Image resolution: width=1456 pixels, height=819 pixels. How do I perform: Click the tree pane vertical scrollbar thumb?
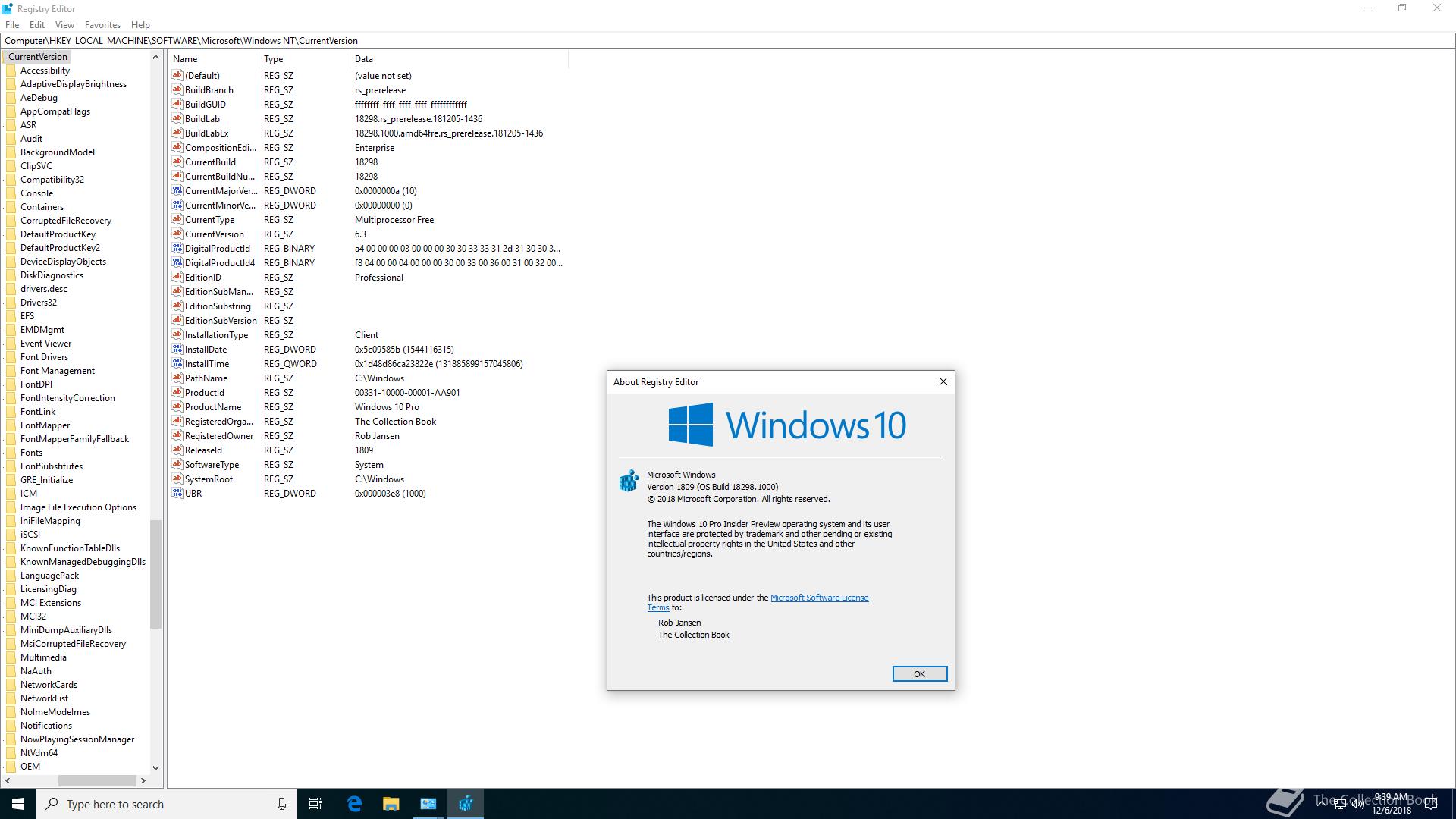[155, 574]
